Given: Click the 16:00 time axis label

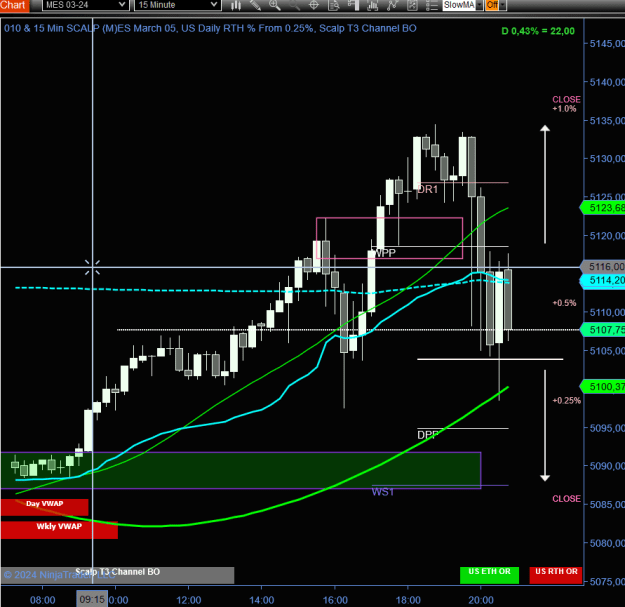Looking at the screenshot, I should tap(335, 600).
